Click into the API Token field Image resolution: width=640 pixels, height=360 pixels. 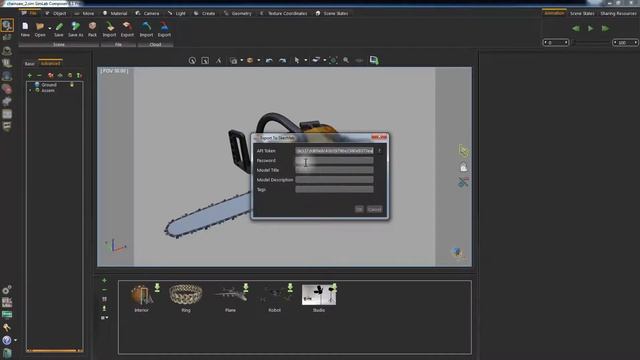pos(334,151)
